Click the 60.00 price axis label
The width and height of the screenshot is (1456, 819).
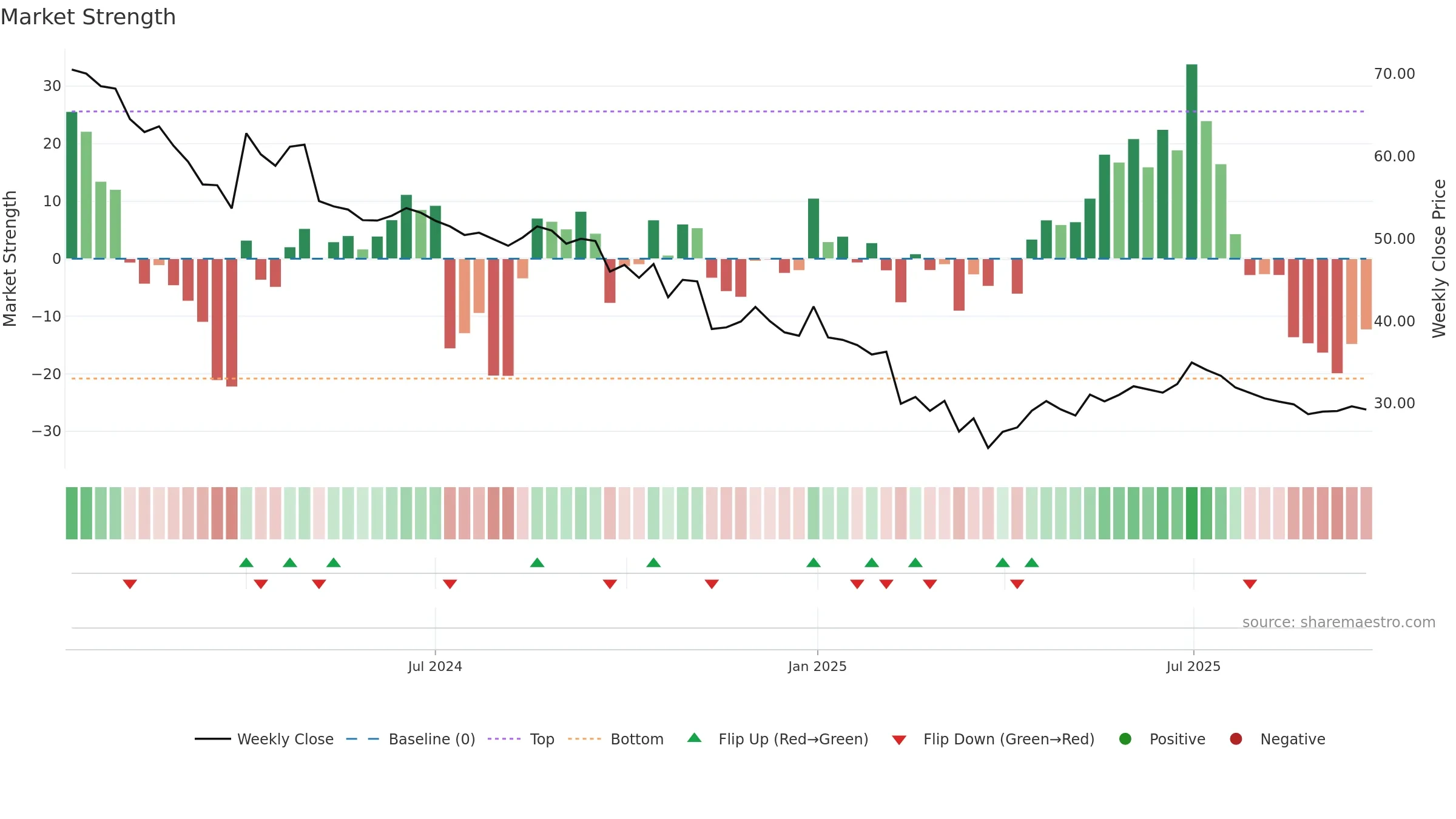pos(1394,157)
